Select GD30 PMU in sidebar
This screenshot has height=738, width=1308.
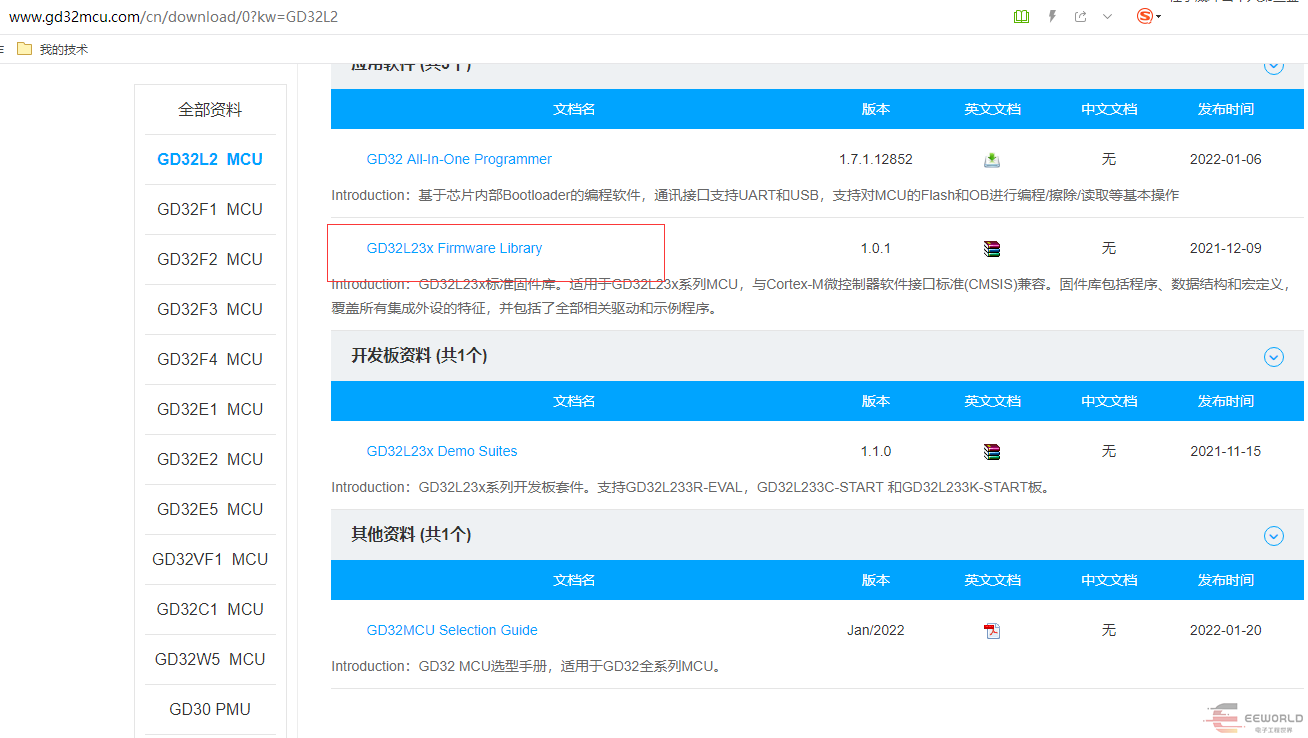(210, 710)
